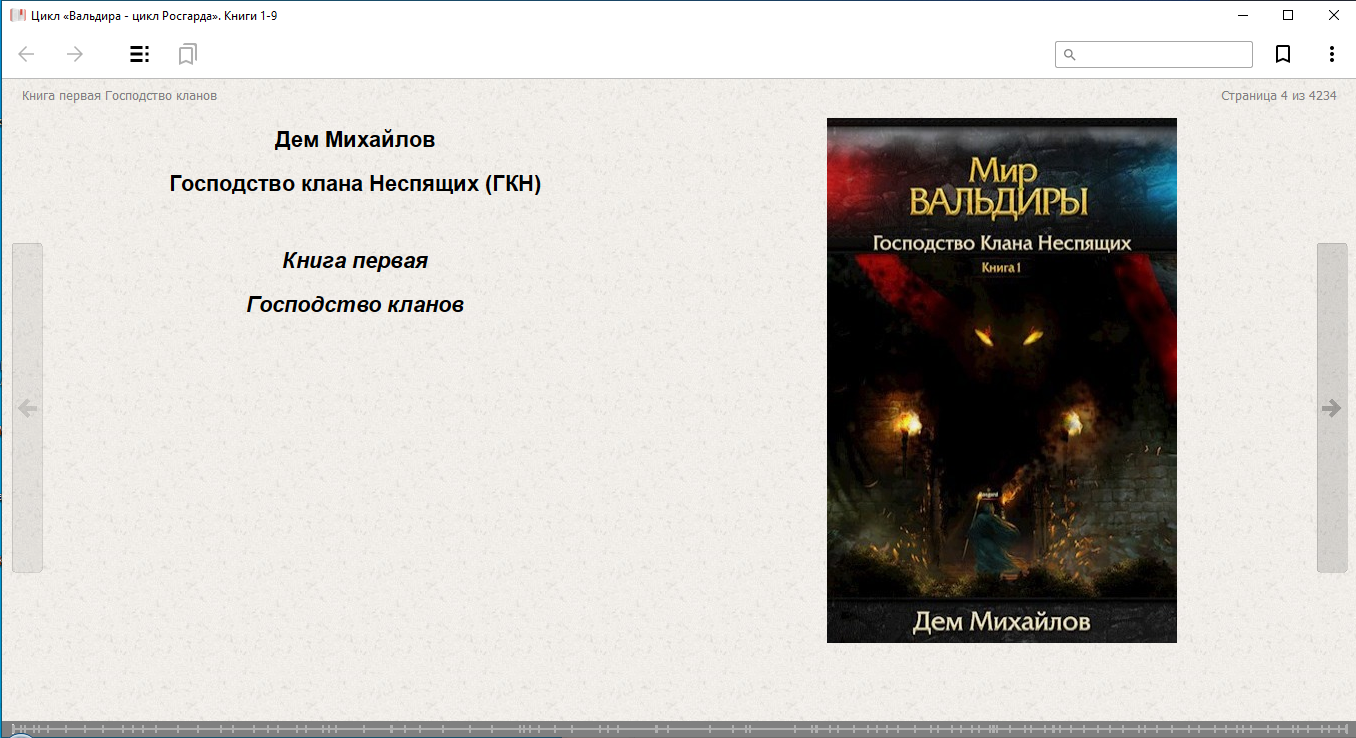This screenshot has height=738, width=1356.
Task: Close the book reader window
Action: 1333,15
